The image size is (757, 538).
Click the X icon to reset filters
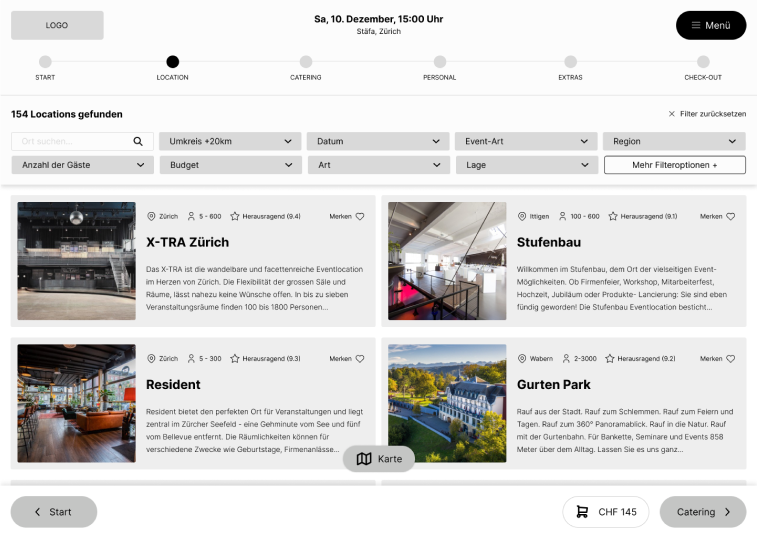[x=672, y=114]
